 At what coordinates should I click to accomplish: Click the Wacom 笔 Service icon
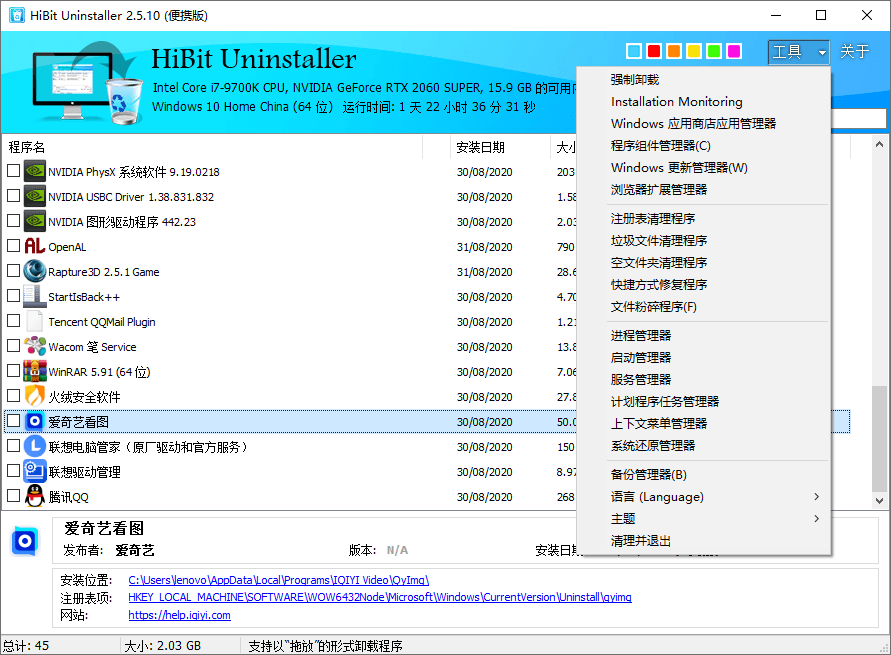point(35,347)
